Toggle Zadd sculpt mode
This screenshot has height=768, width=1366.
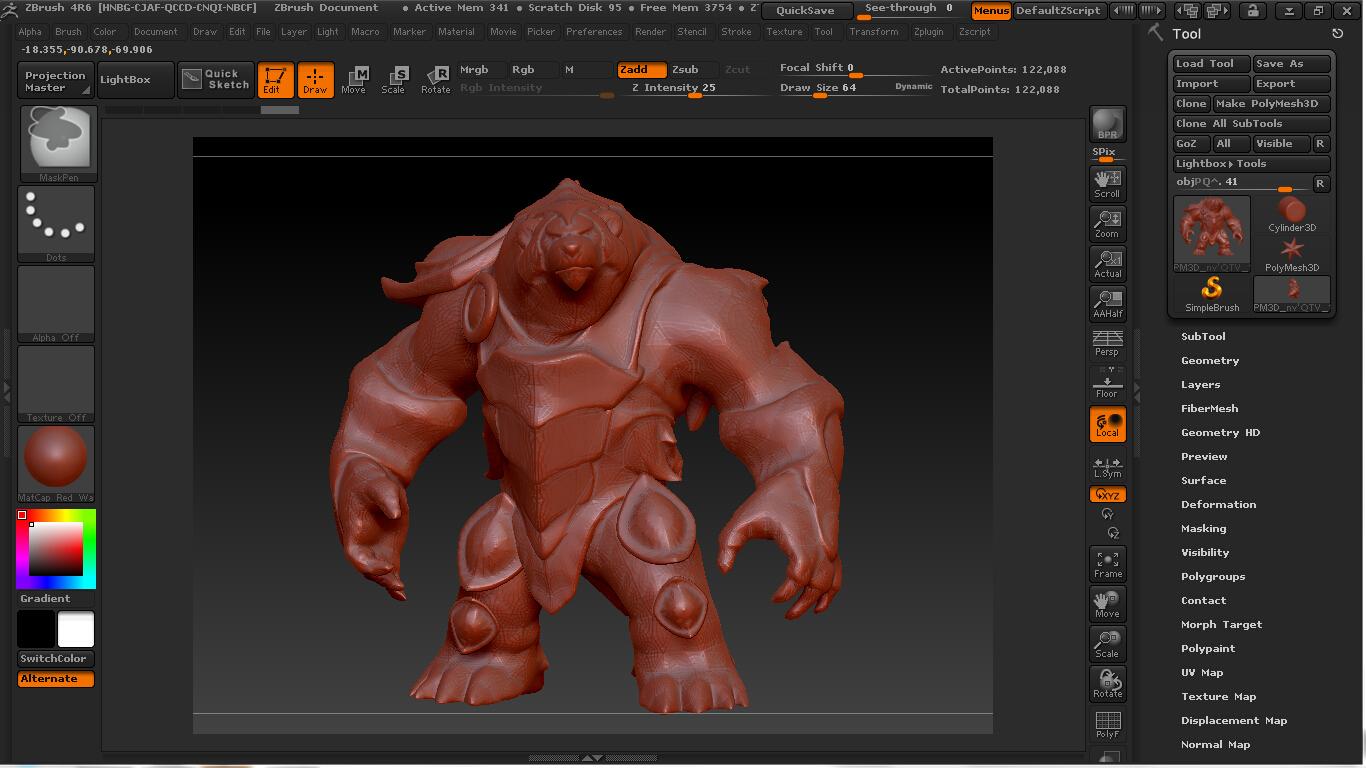pyautogui.click(x=642, y=70)
